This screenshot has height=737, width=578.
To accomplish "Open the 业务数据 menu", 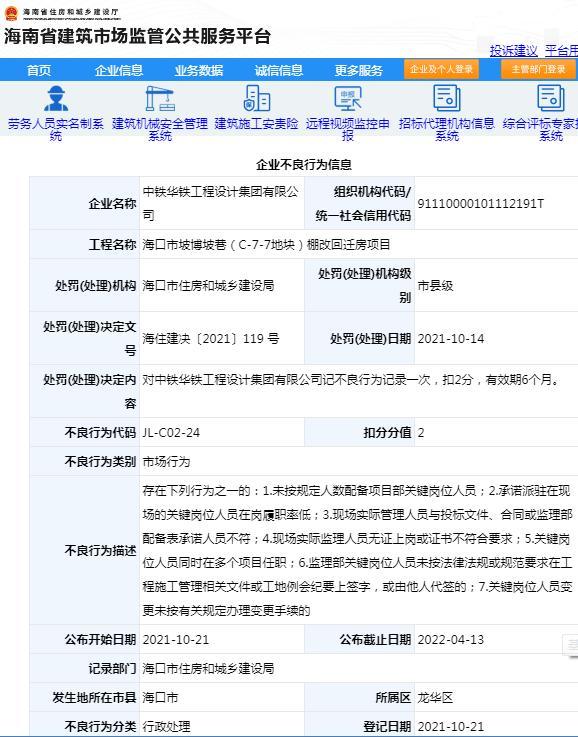I will click(x=199, y=70).
